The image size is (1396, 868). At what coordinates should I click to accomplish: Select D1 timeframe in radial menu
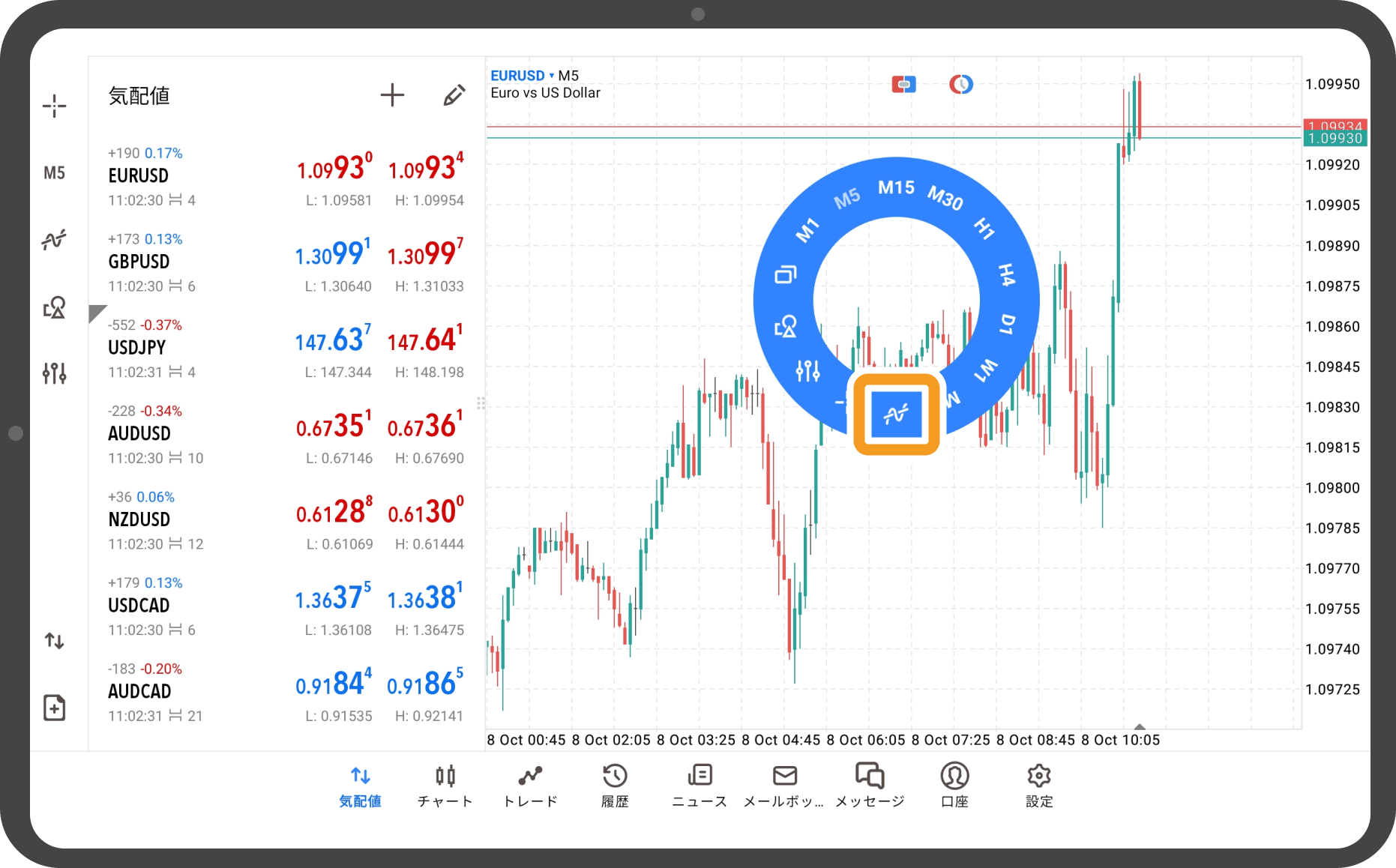click(x=1008, y=325)
